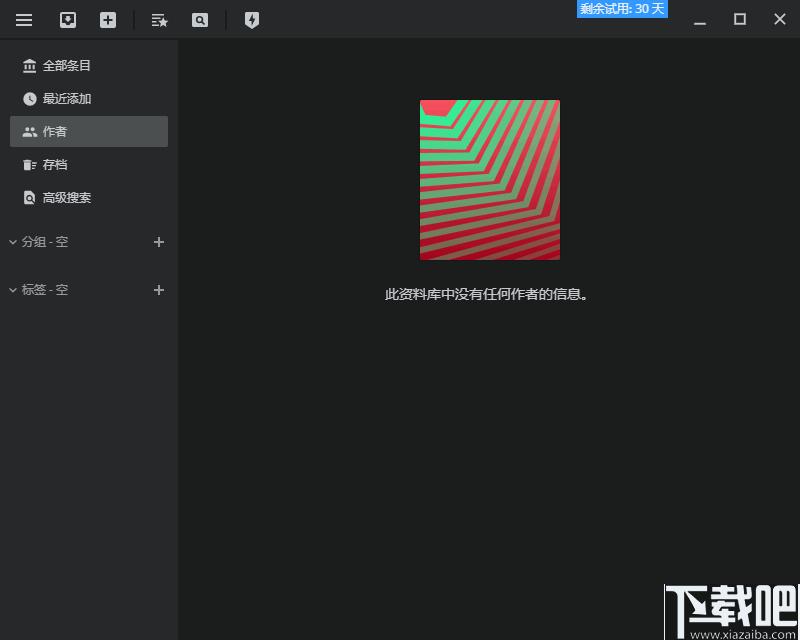Click the lightning shield toolbar icon
Screen dimensions: 800x640
tap(252, 20)
